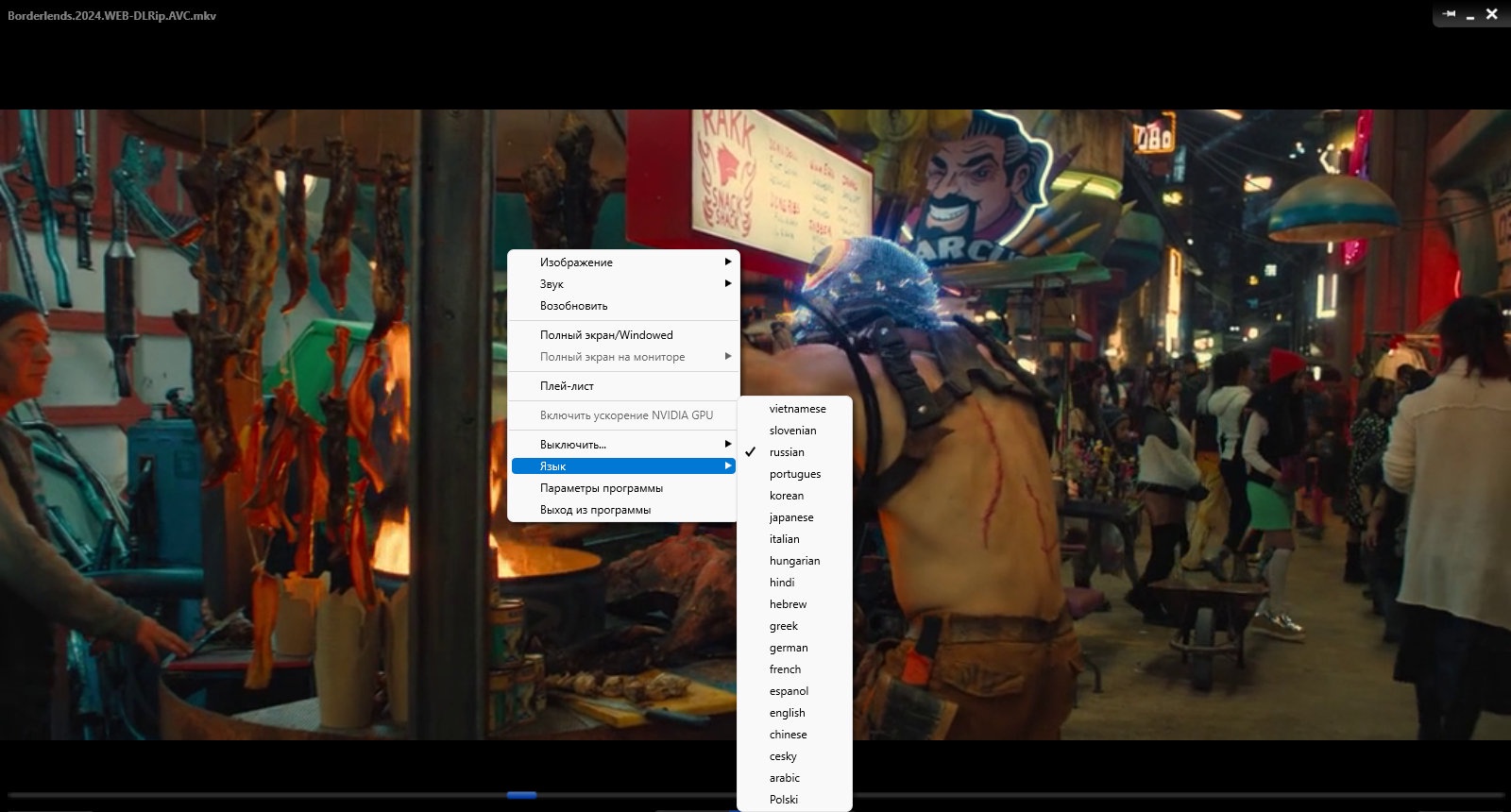Open the Выключить... submenu
1511x812 pixels.
[x=623, y=445]
